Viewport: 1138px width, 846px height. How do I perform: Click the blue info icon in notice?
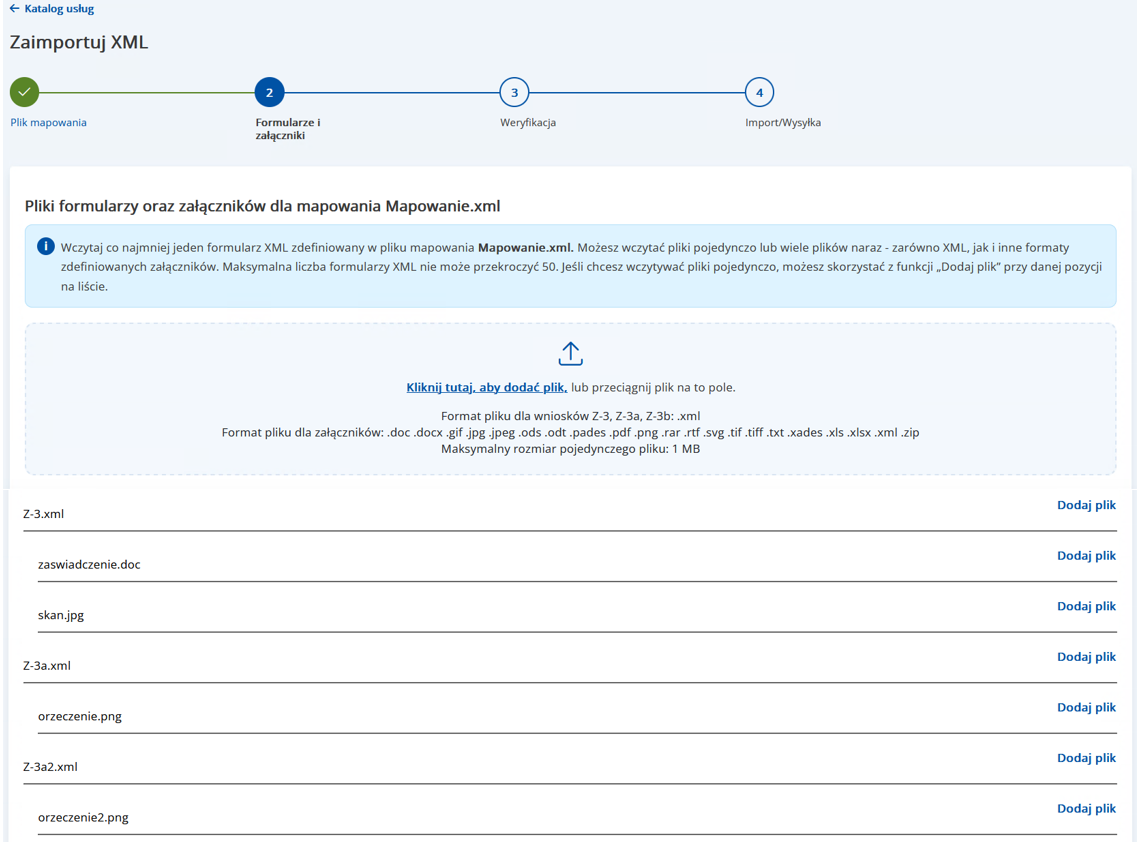45,246
